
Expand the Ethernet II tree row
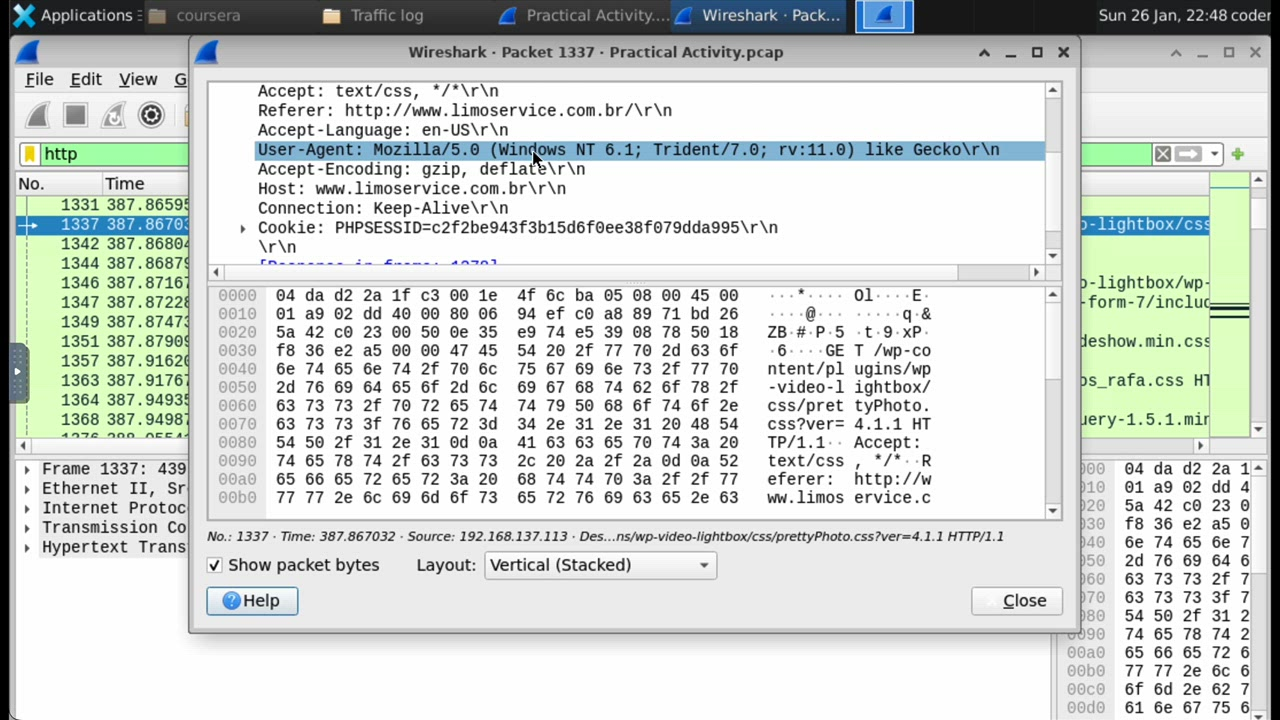[27, 489]
